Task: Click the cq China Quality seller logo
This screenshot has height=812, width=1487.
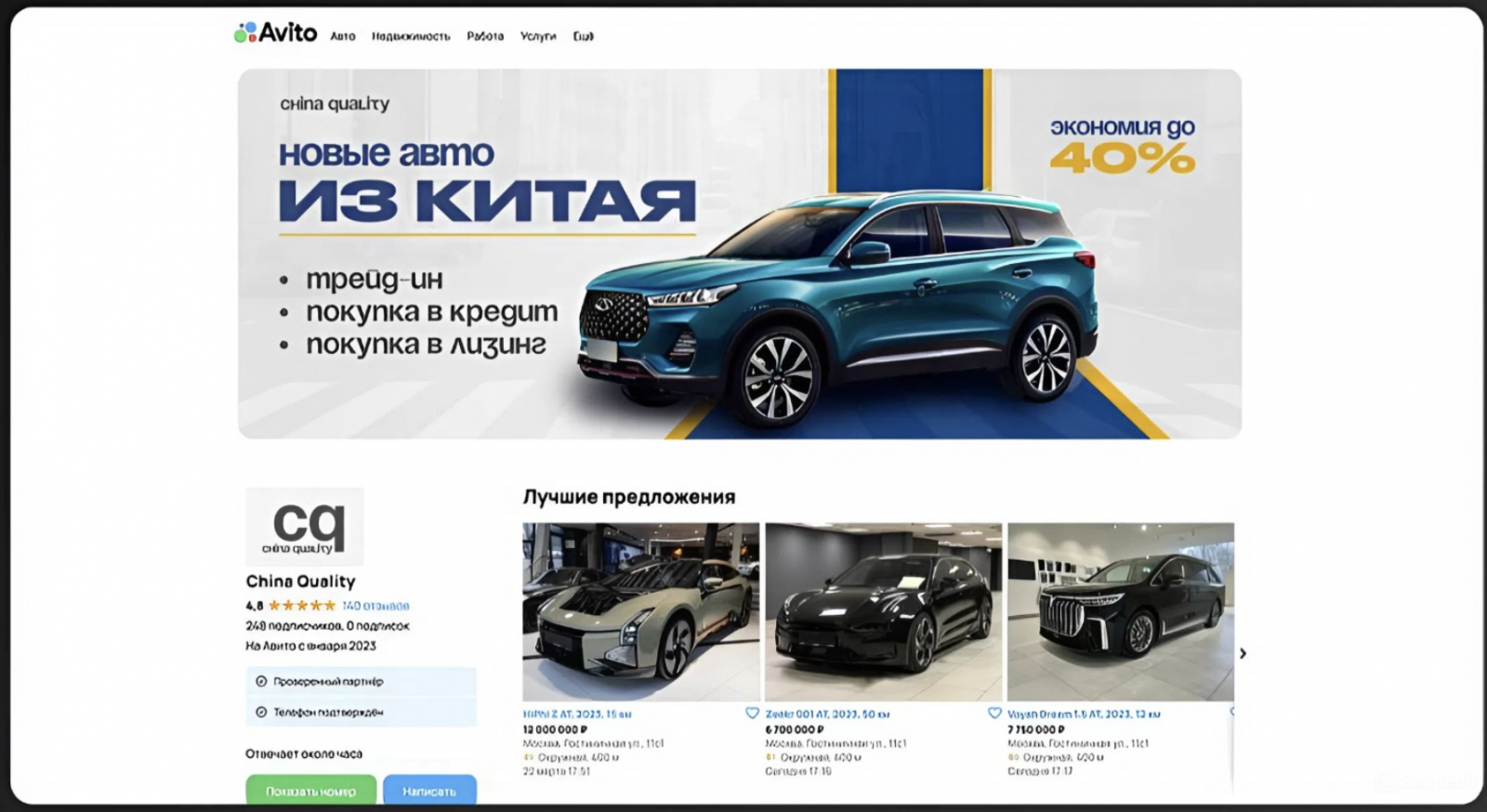Action: tap(304, 527)
